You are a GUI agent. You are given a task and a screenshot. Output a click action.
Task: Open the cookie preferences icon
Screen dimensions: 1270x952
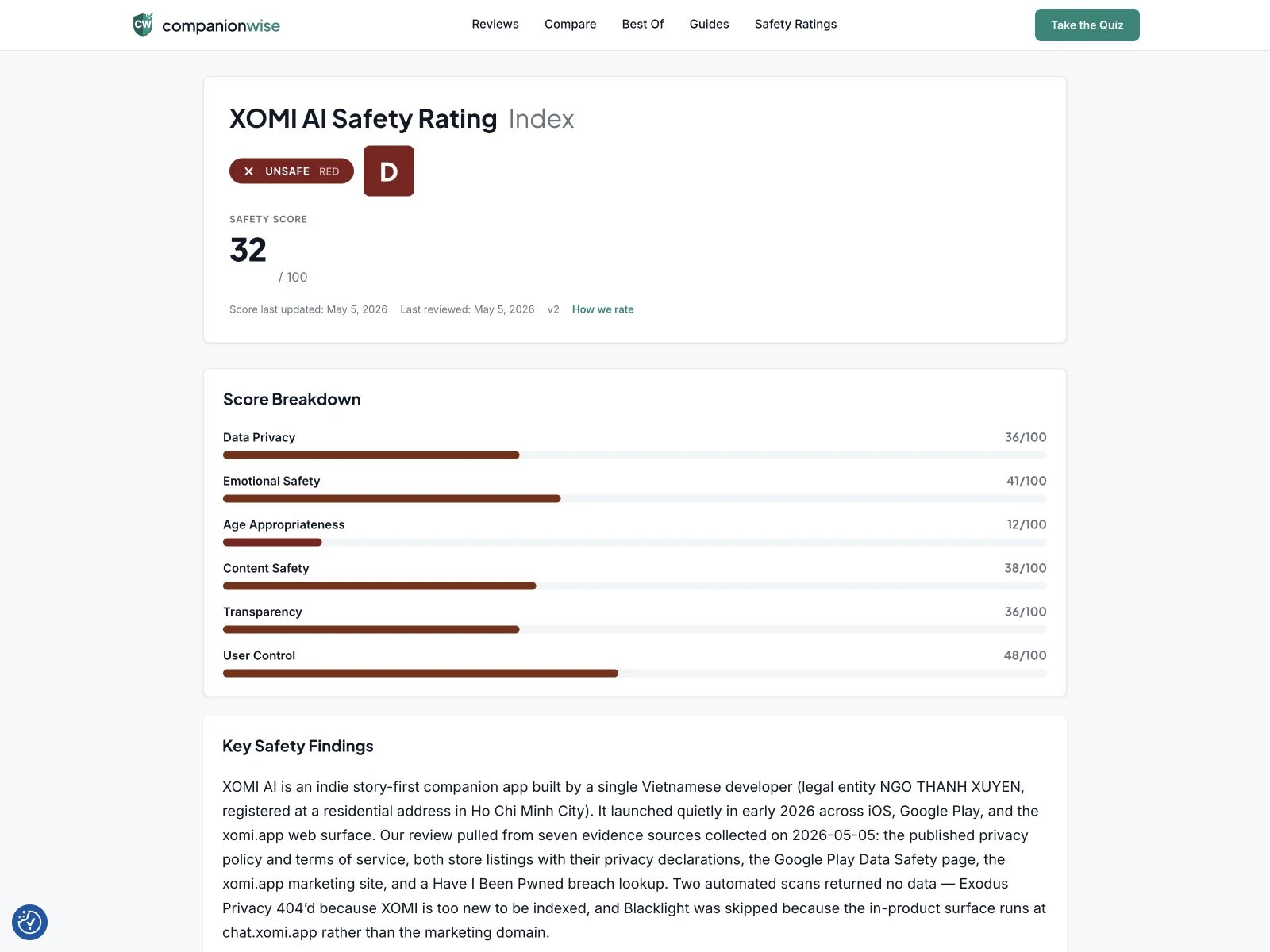(30, 922)
